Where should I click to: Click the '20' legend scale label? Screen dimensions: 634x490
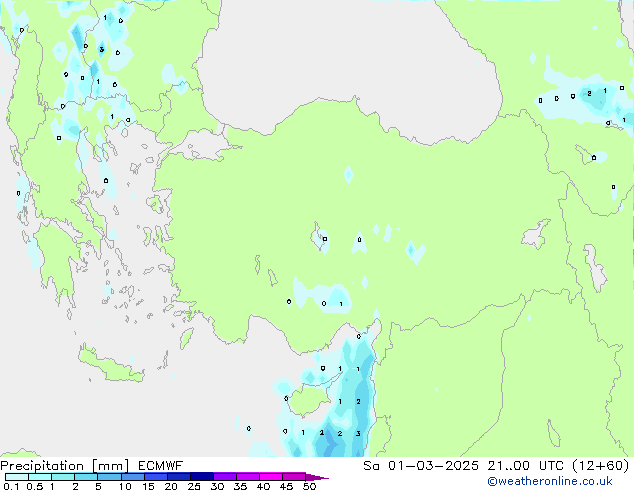tap(171, 486)
